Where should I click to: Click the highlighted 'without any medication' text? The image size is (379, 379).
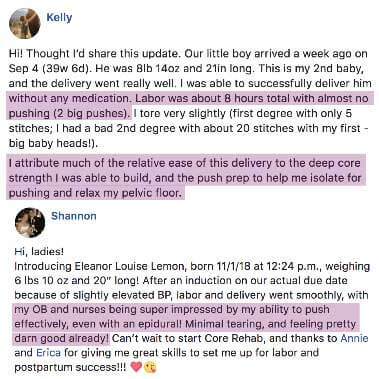click(x=71, y=98)
